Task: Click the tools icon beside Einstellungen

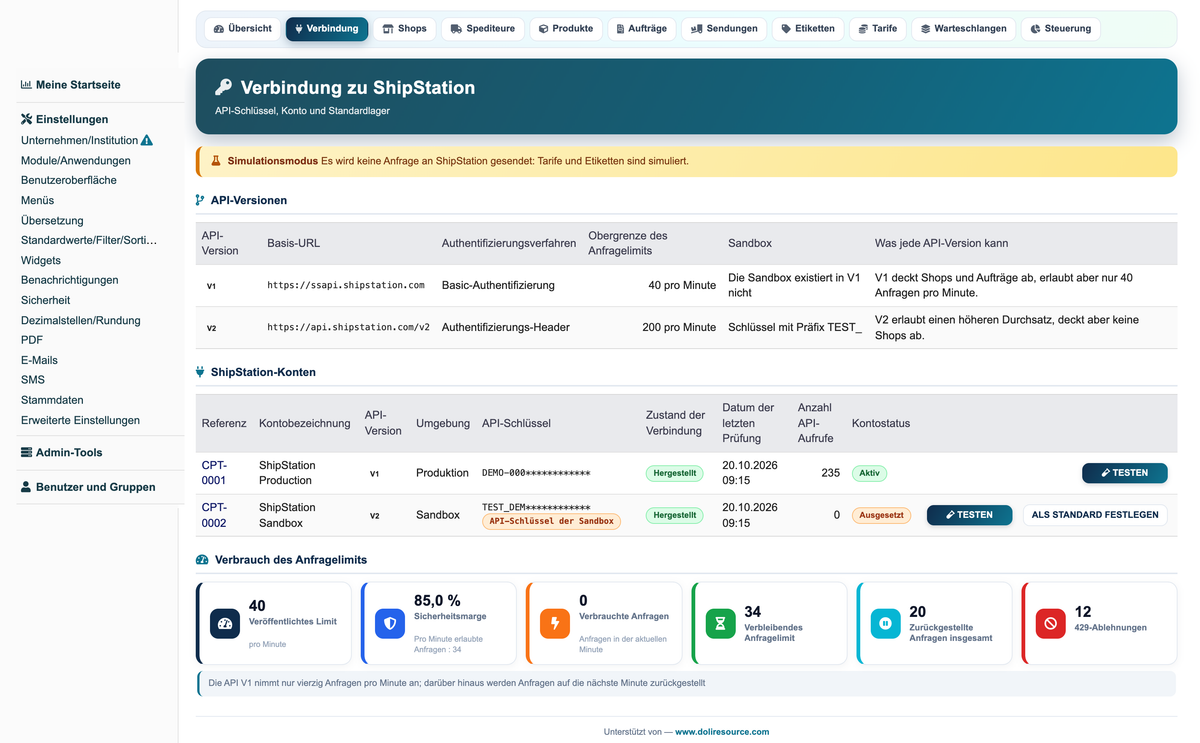Action: [x=27, y=119]
